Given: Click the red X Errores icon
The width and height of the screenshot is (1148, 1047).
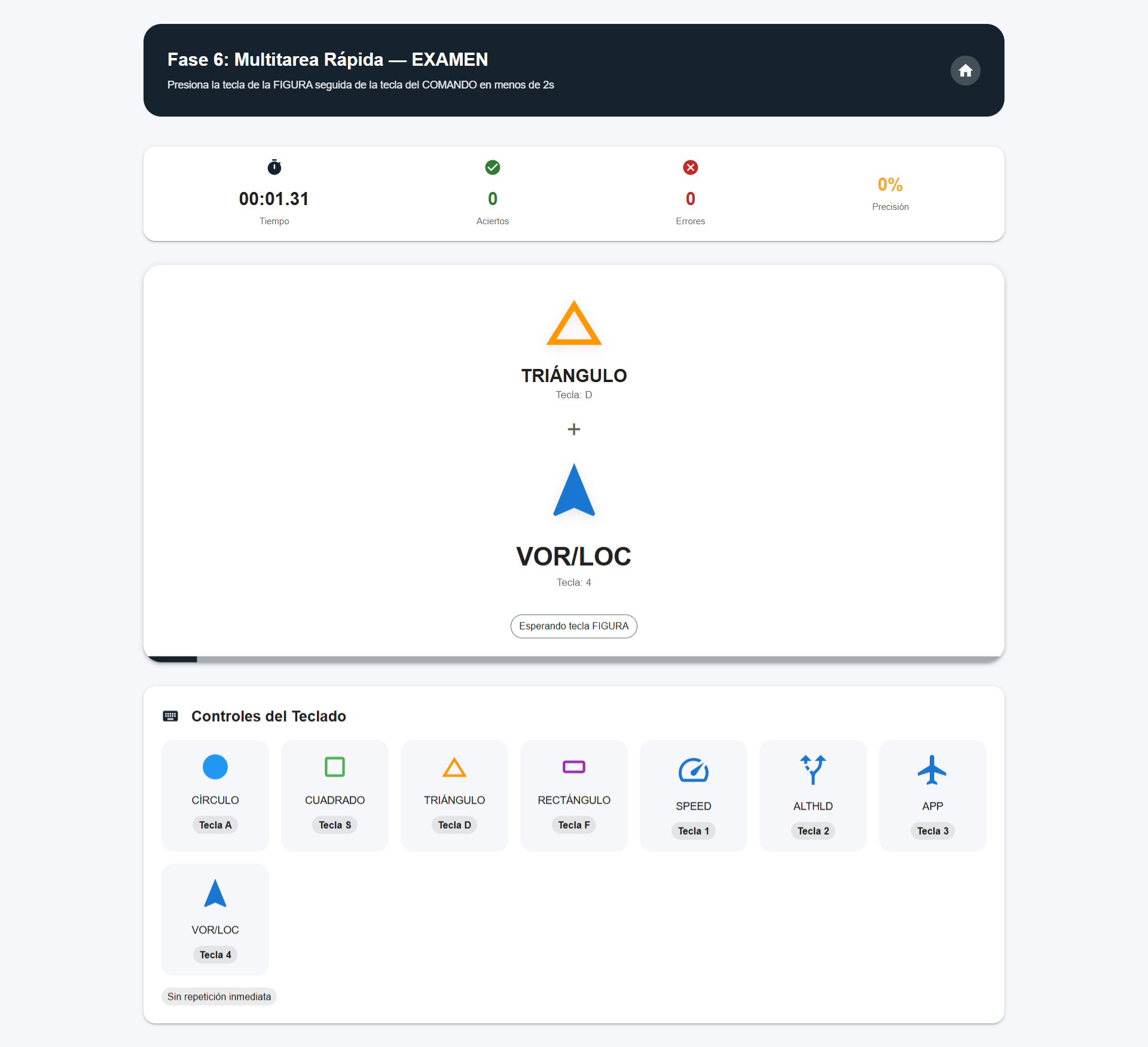Looking at the screenshot, I should pyautogui.click(x=691, y=167).
